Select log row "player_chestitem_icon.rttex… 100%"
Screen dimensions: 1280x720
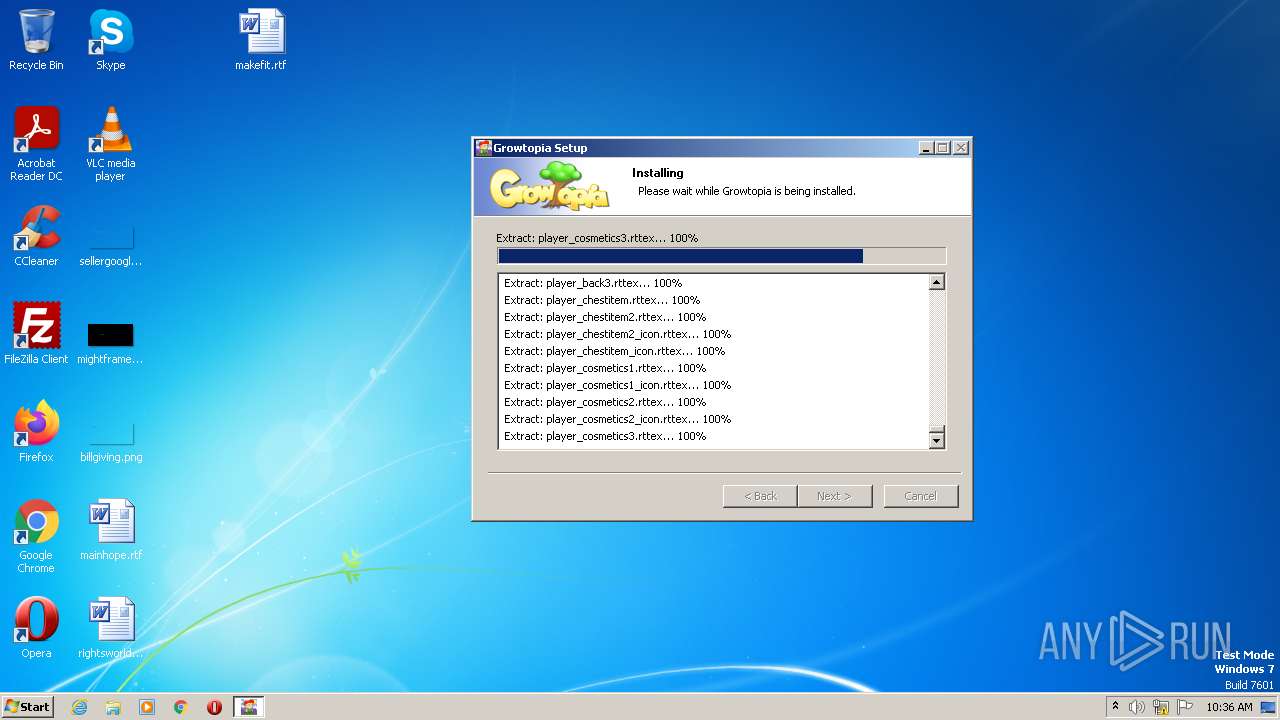(x=614, y=351)
